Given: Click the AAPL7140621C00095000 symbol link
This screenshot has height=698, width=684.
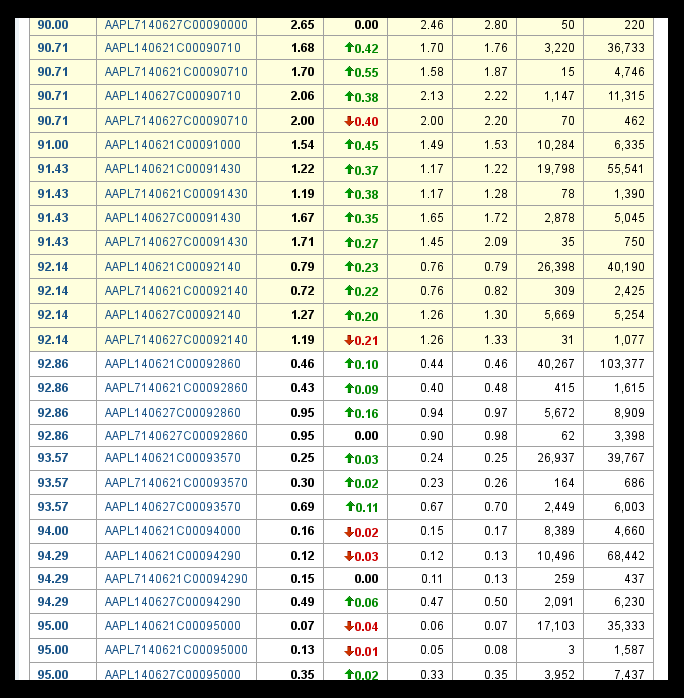Looking at the screenshot, I should [176, 649].
